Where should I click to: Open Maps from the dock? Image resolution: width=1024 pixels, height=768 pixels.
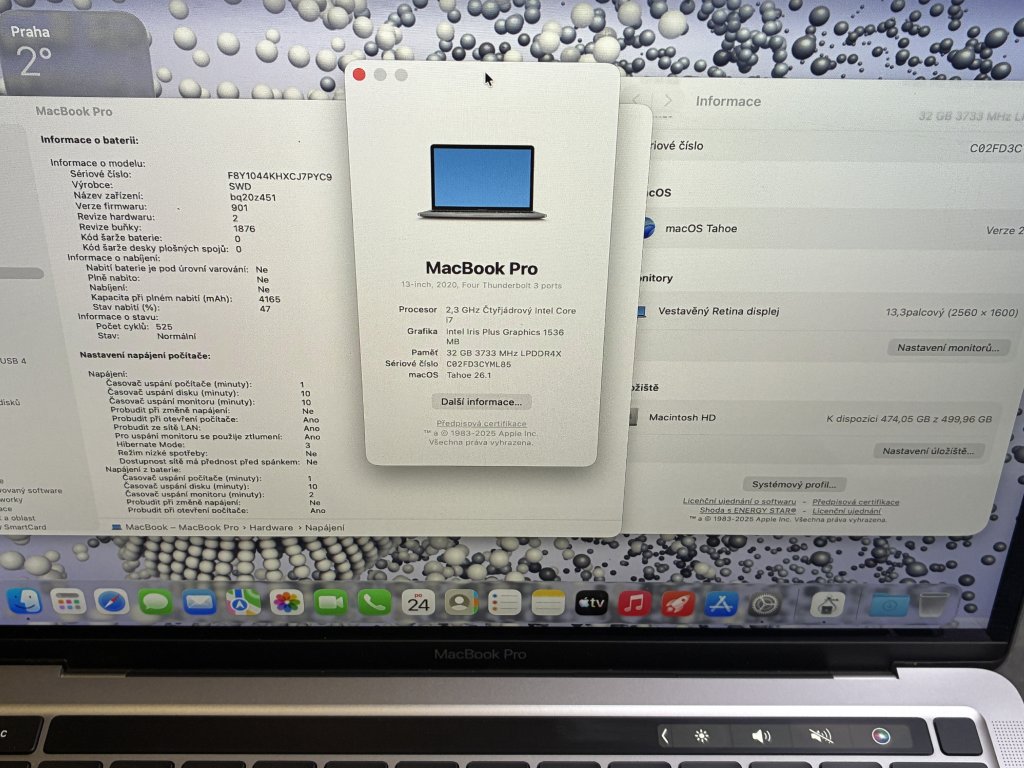[243, 602]
